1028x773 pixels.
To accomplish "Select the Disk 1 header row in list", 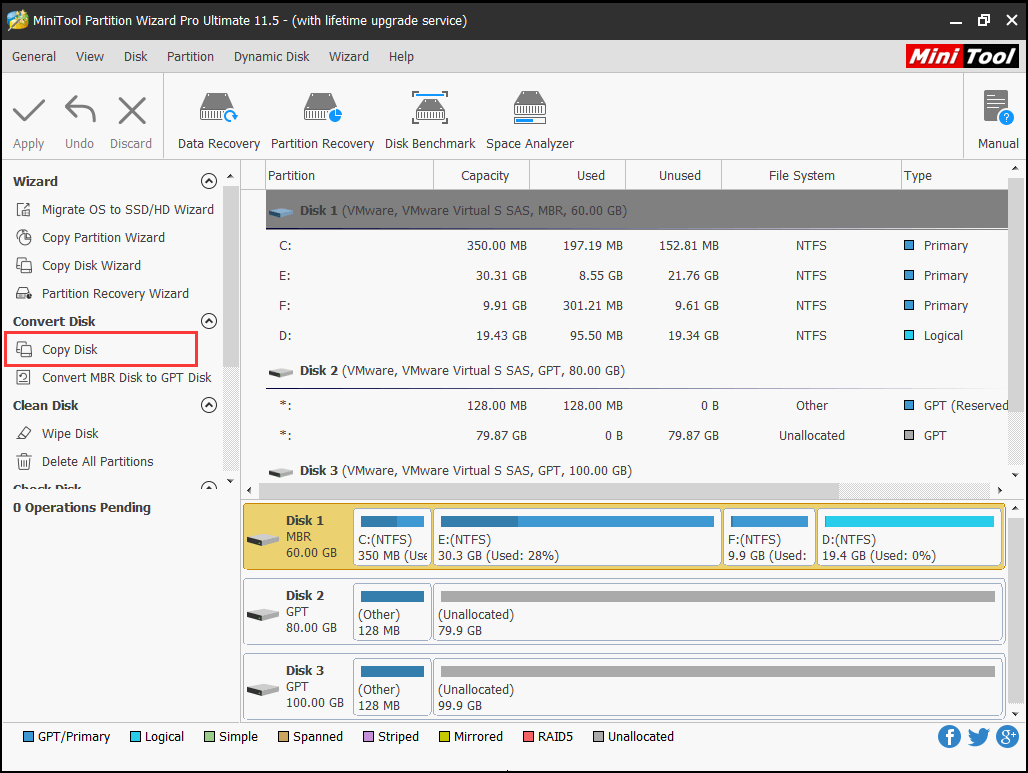I will [x=637, y=210].
